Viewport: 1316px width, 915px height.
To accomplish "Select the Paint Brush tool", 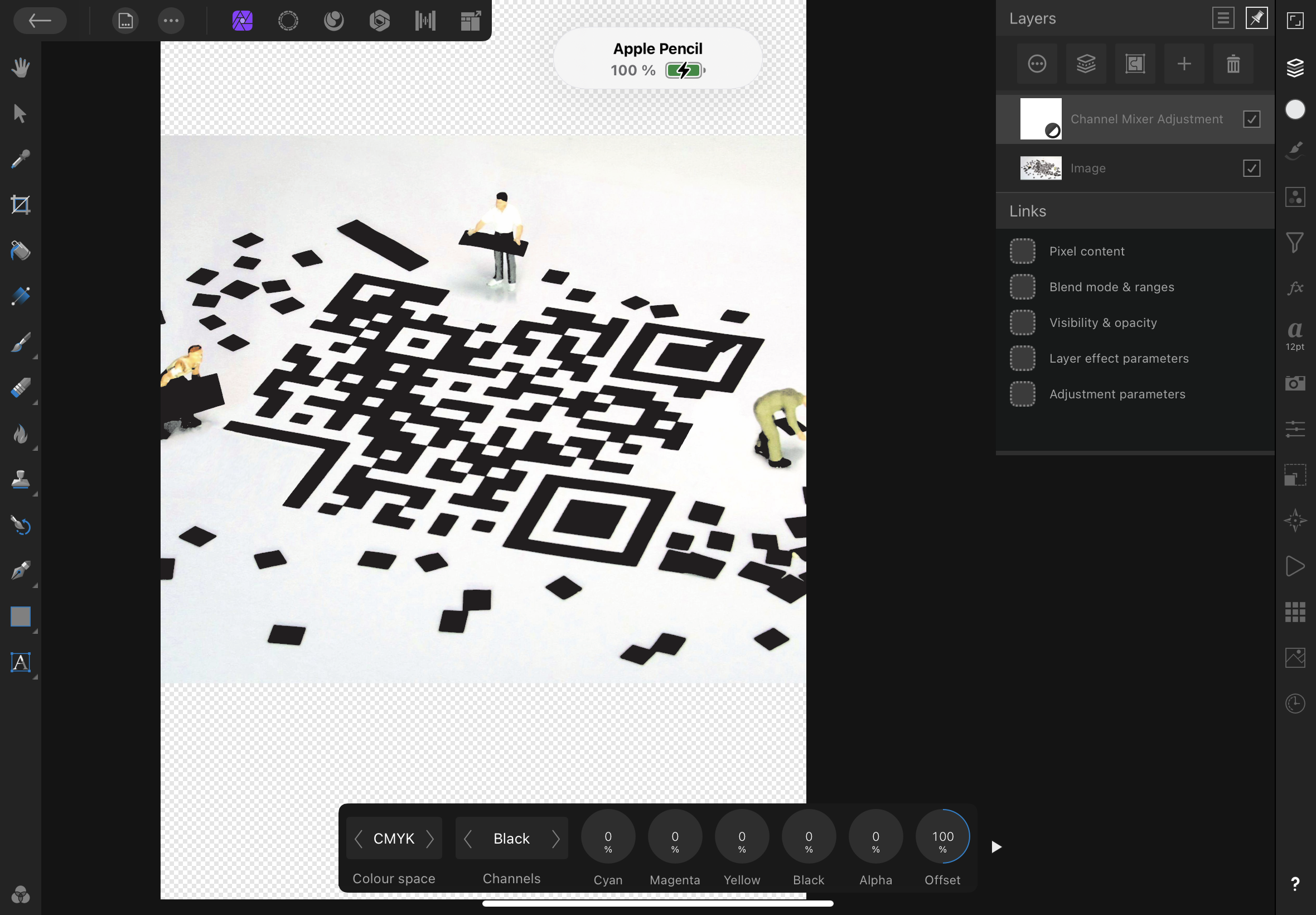I will 21,342.
